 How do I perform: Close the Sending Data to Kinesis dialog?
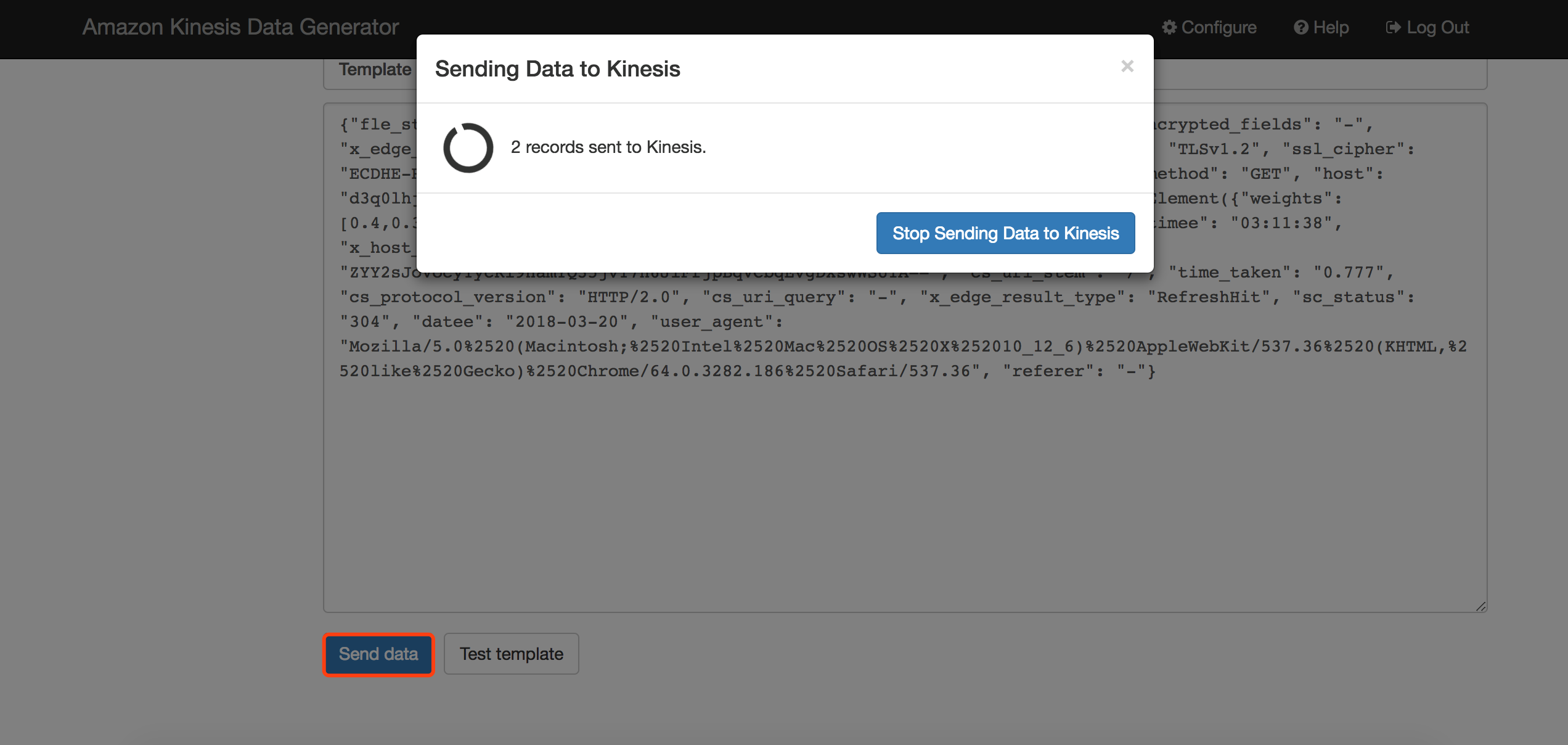click(1127, 66)
